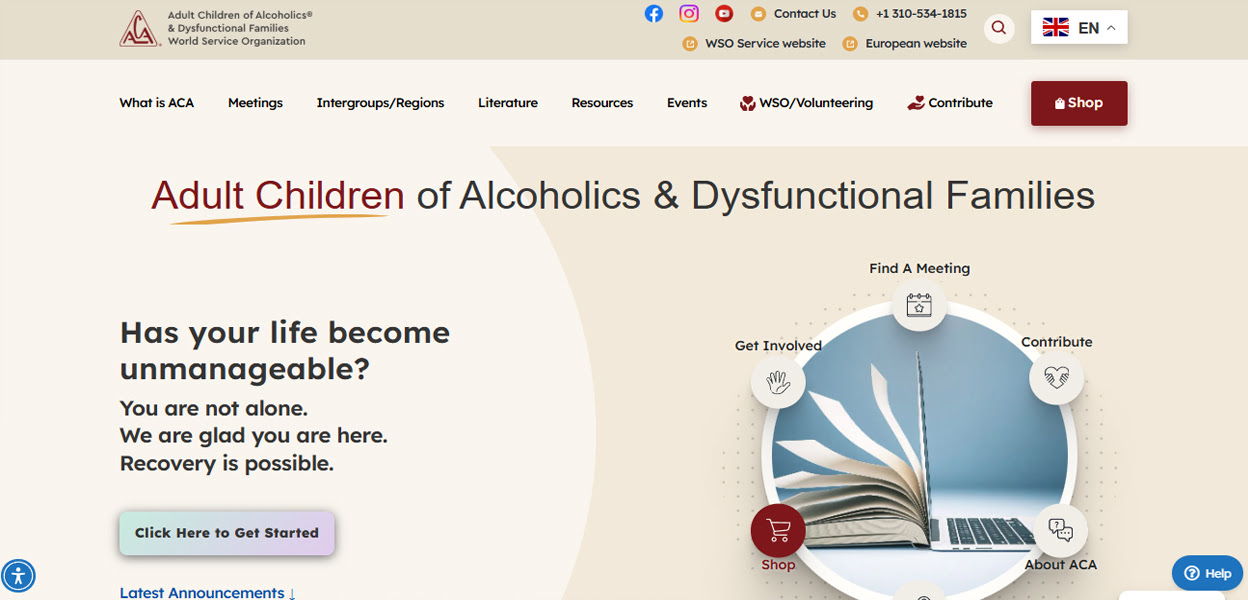
Task: Open the Intergroups/Regions menu
Action: [380, 103]
